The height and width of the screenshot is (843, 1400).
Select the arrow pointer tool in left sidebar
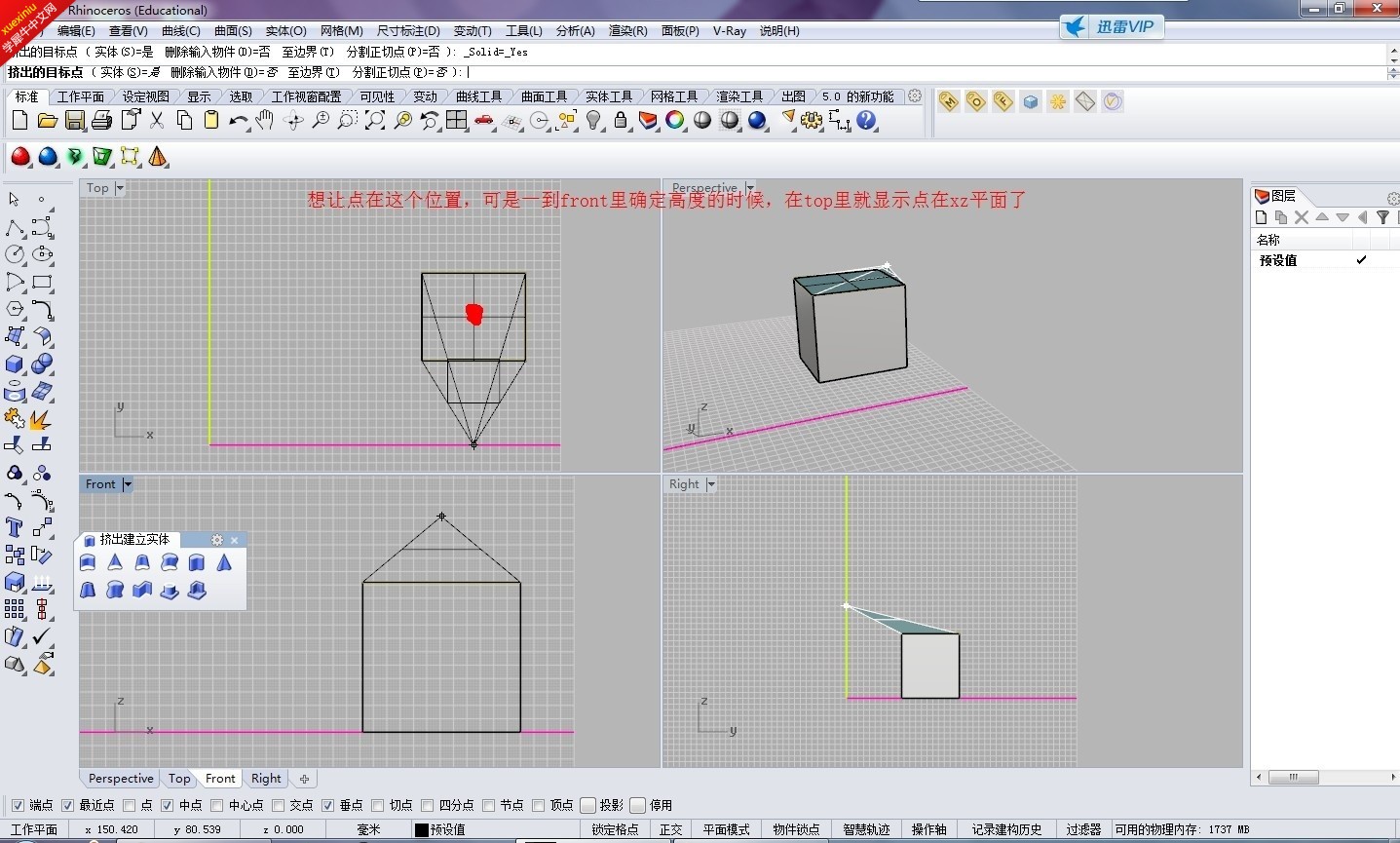pyautogui.click(x=14, y=199)
